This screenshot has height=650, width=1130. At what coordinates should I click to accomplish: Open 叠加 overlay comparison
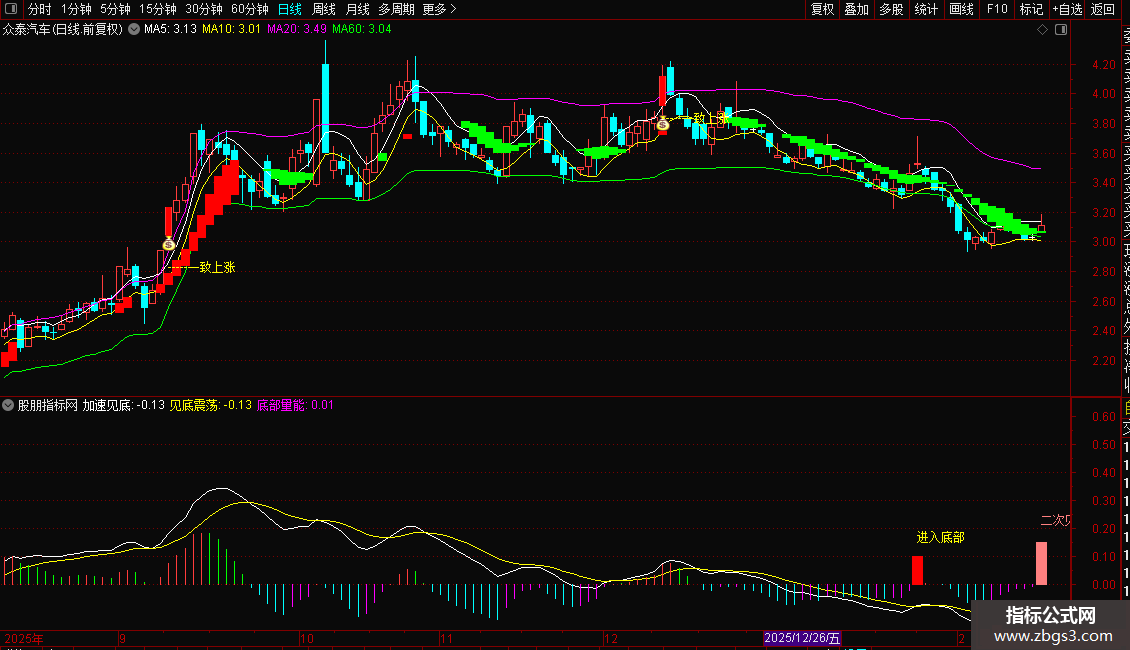click(856, 9)
